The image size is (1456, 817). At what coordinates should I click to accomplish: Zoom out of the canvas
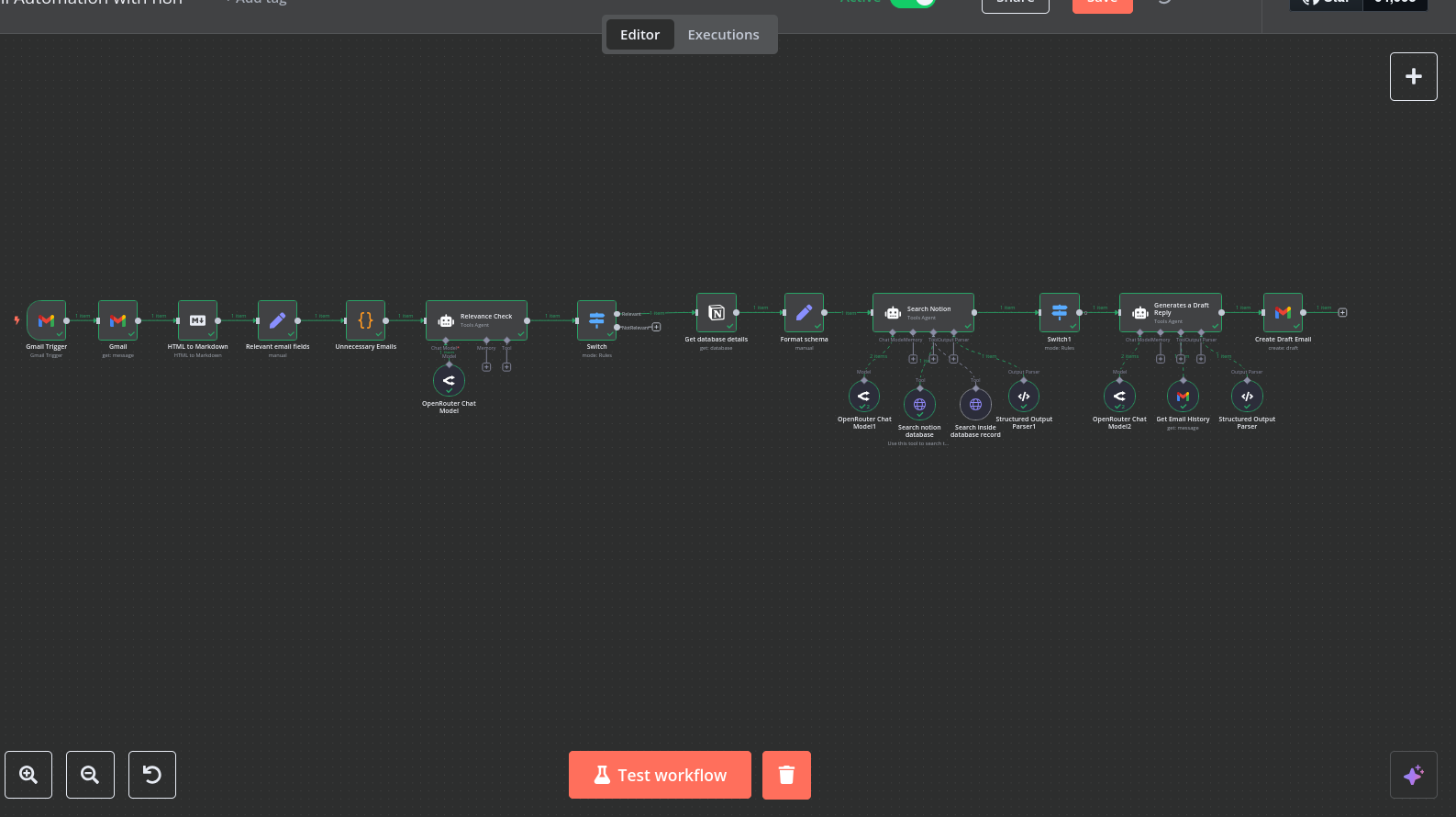click(90, 775)
